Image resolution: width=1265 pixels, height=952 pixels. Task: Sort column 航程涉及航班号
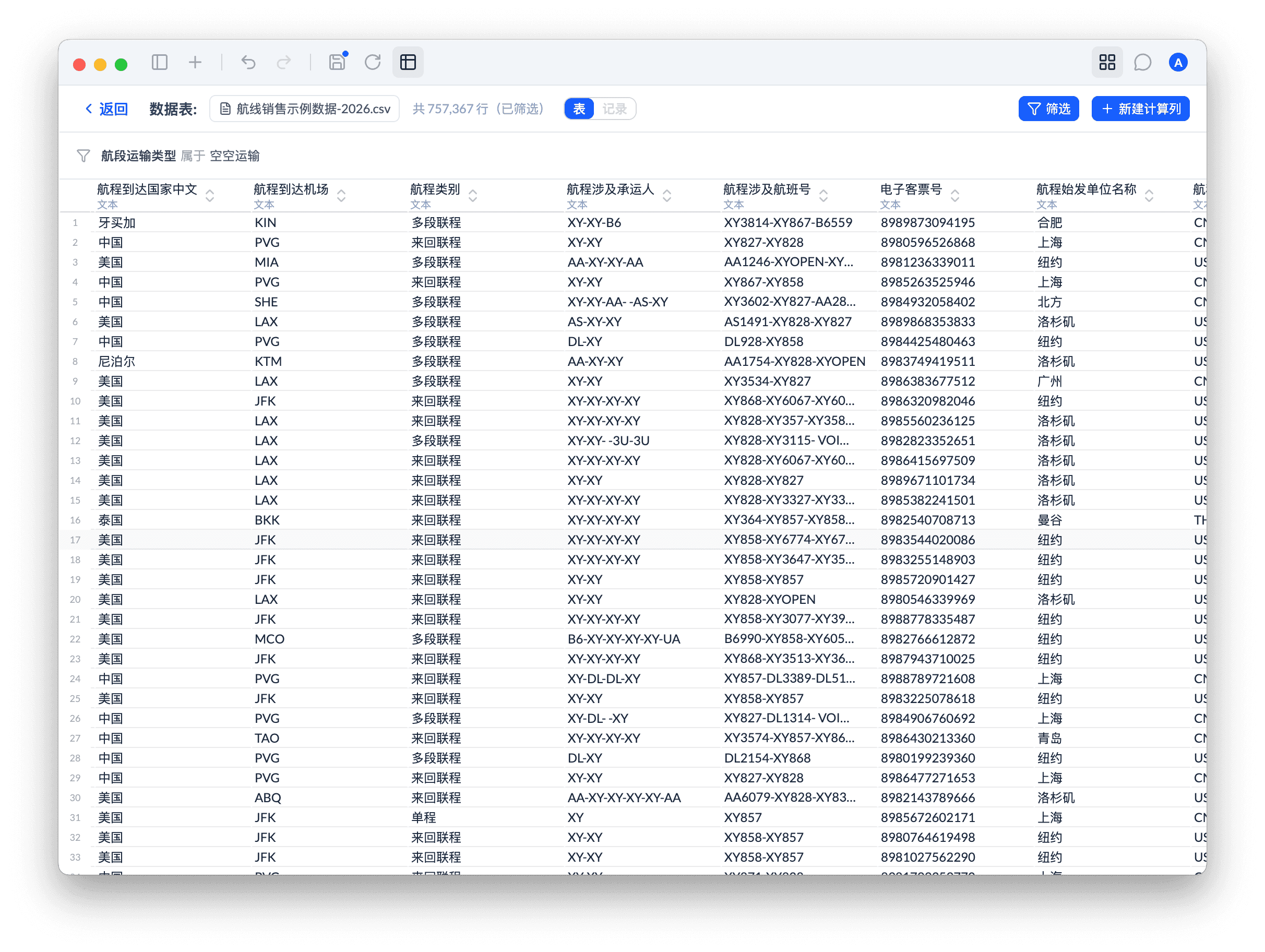coord(824,196)
